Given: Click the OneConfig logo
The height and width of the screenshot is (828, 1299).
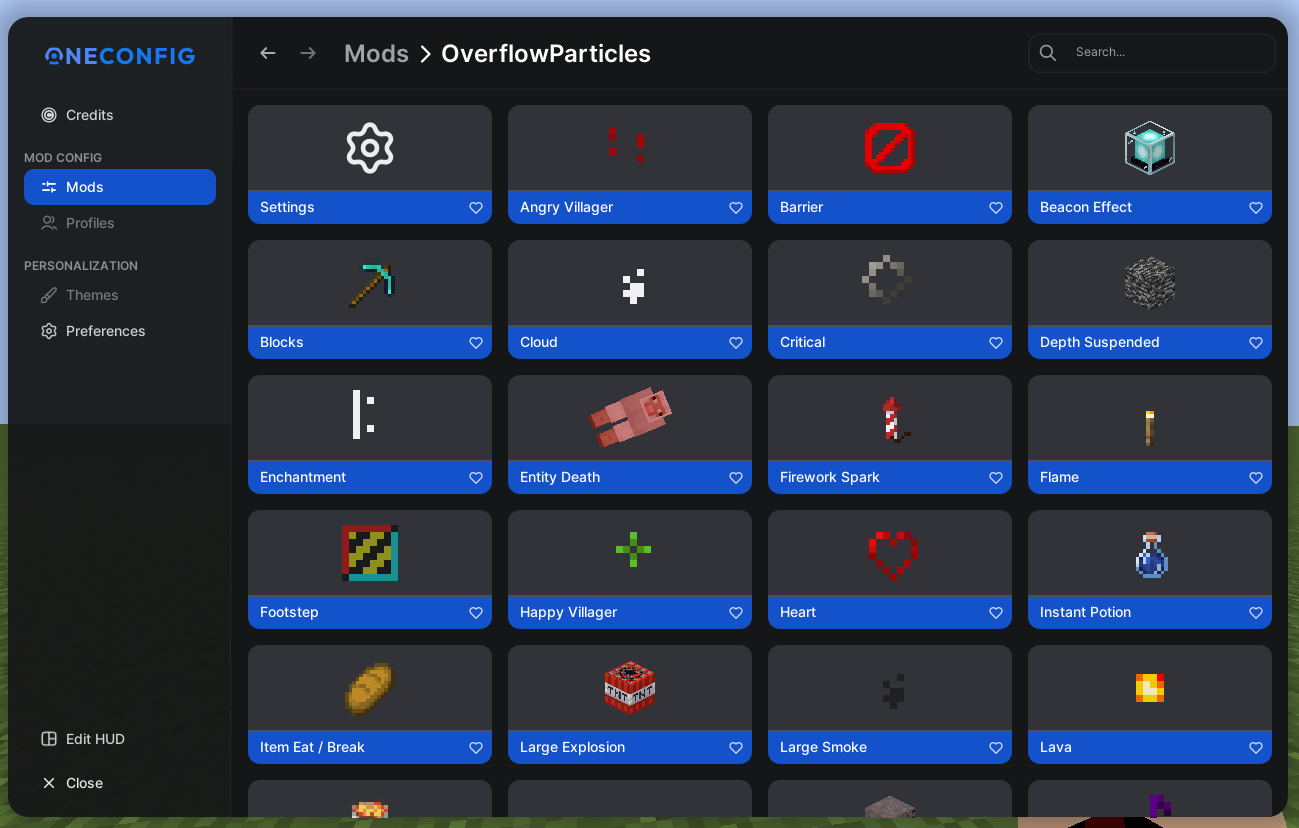Looking at the screenshot, I should tap(120, 56).
